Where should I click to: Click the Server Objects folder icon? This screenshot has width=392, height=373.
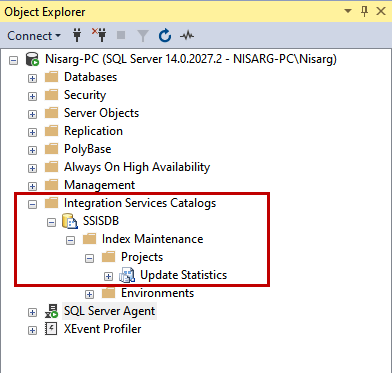[51, 113]
